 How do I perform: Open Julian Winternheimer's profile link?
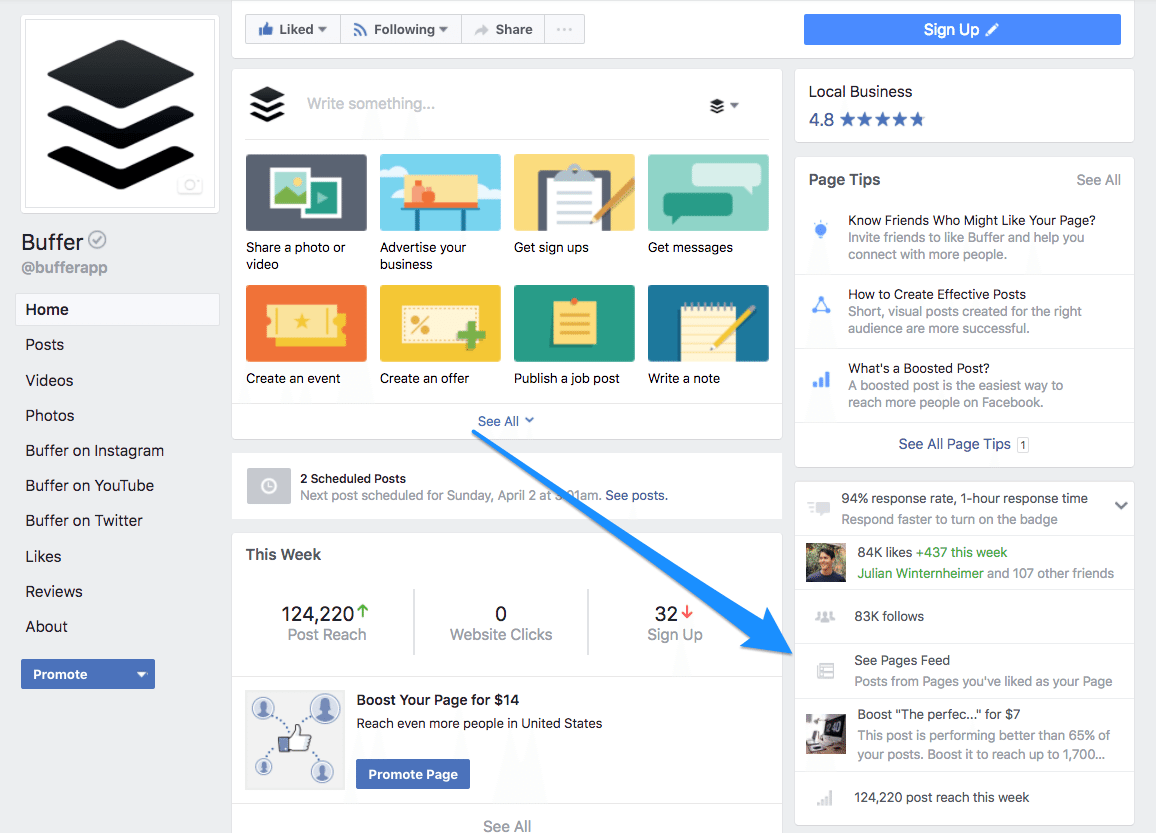(920, 573)
